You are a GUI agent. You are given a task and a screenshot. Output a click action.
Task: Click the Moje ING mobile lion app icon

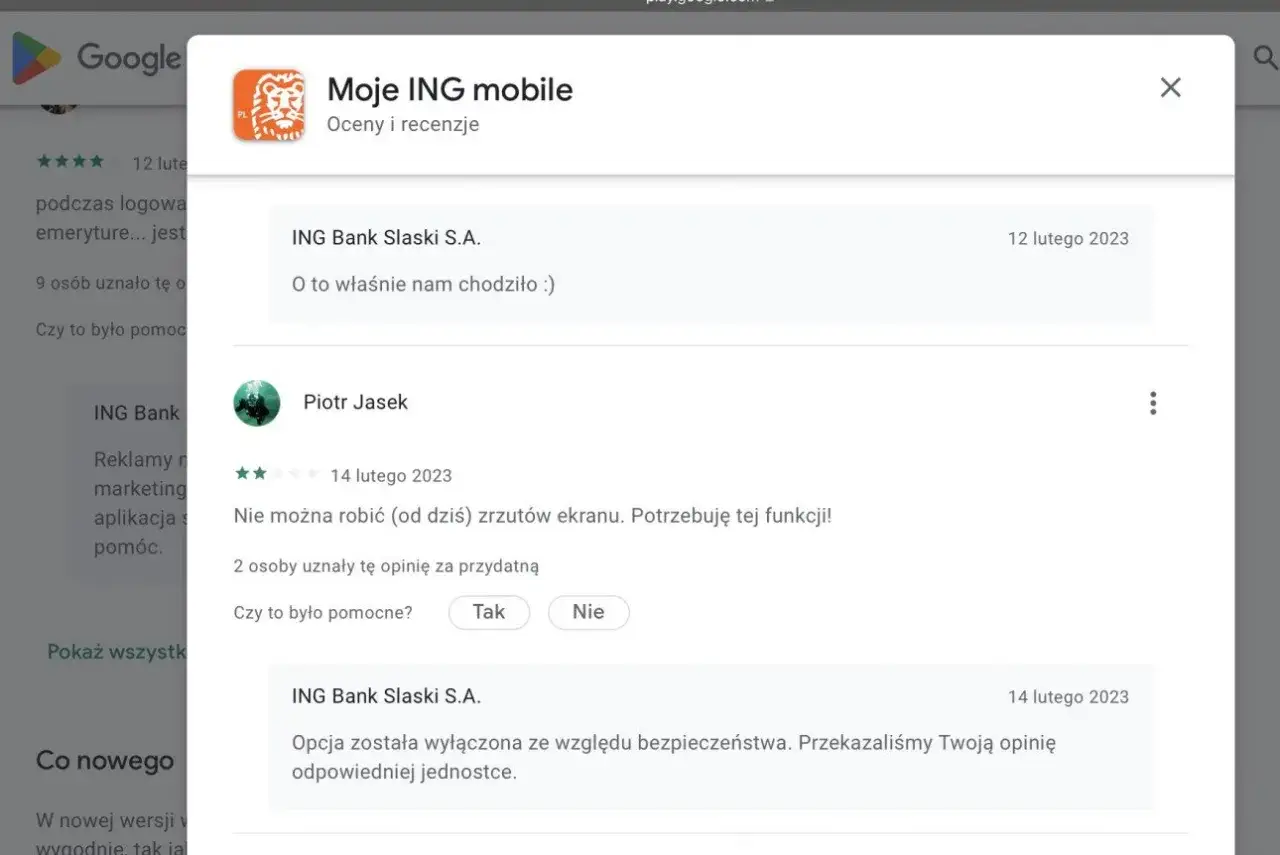tap(269, 105)
